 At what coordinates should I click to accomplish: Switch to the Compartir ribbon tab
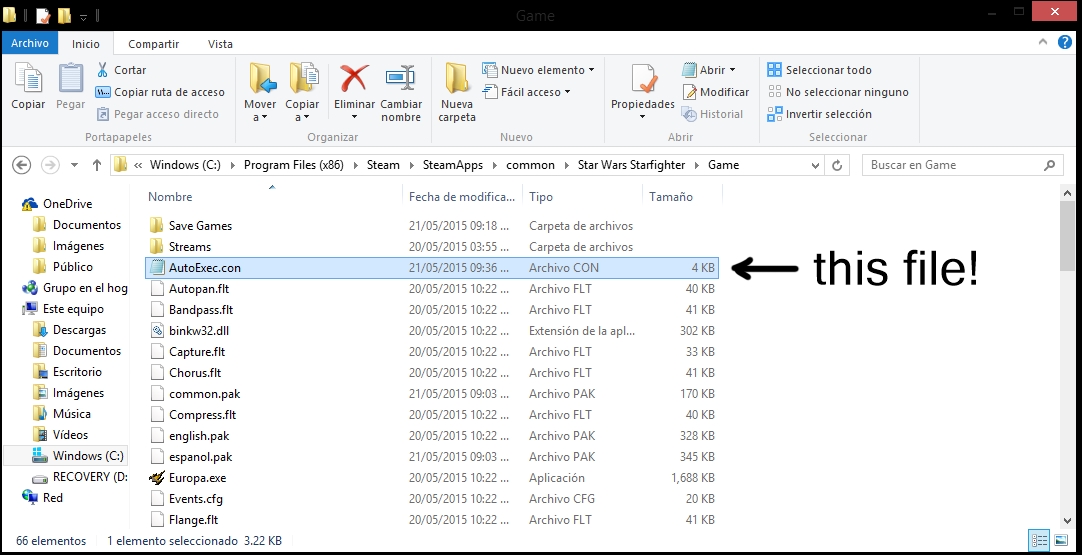154,43
